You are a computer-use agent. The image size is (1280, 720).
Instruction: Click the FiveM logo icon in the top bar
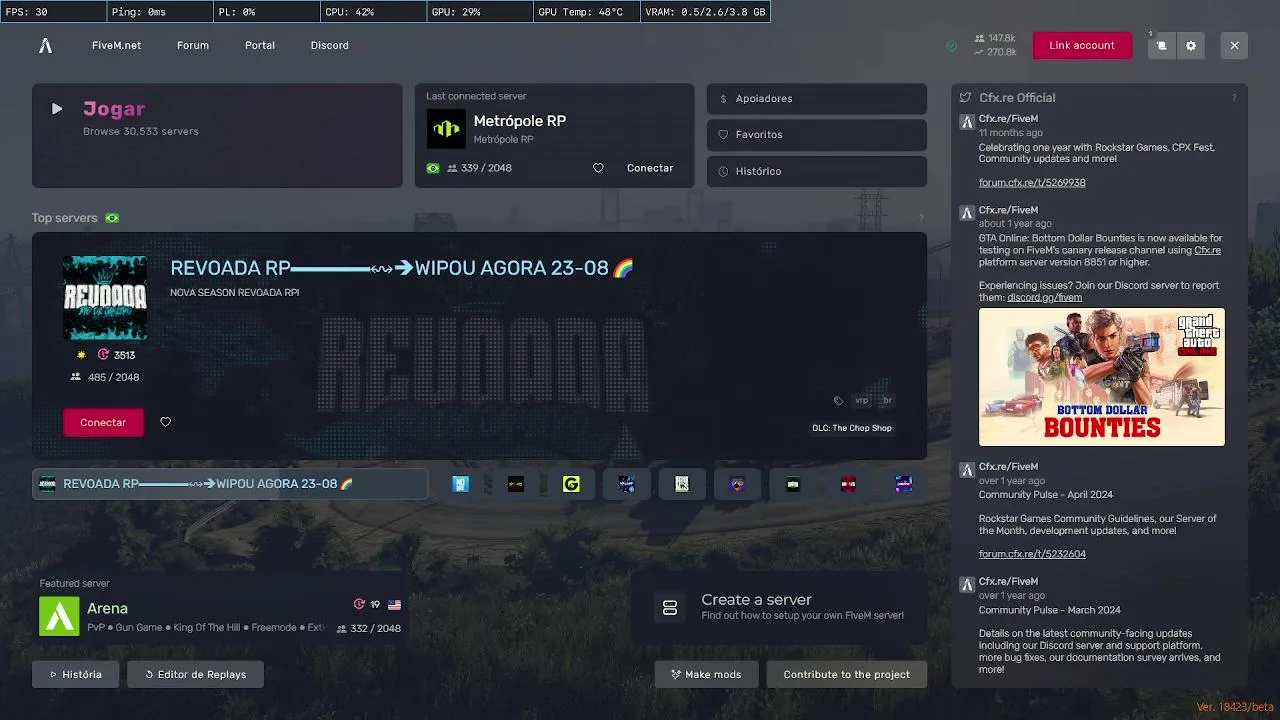pyautogui.click(x=45, y=45)
